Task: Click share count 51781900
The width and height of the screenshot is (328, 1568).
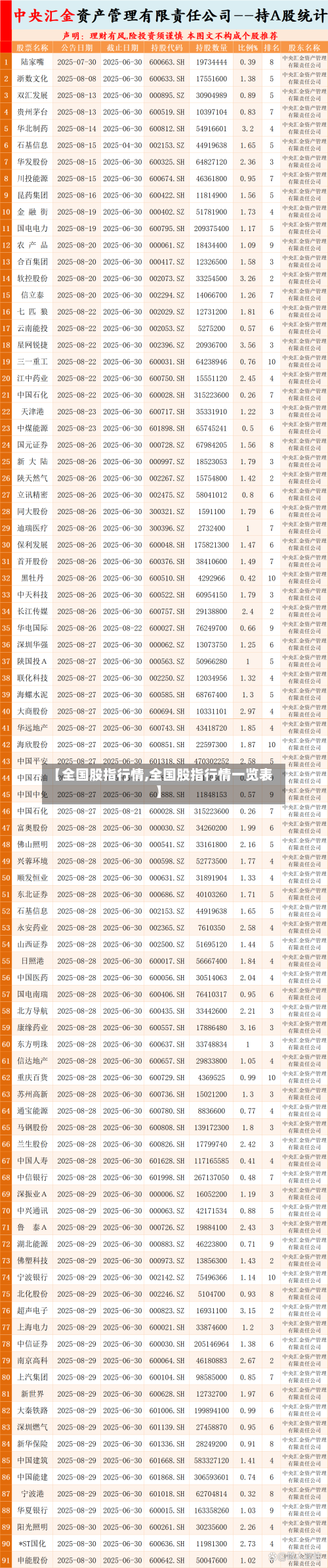Action: 211,212
